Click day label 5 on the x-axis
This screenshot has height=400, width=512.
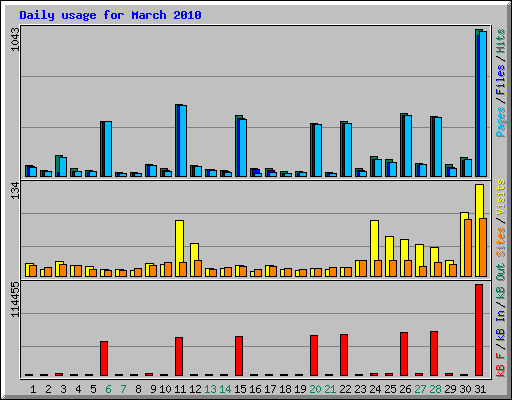tap(93, 389)
